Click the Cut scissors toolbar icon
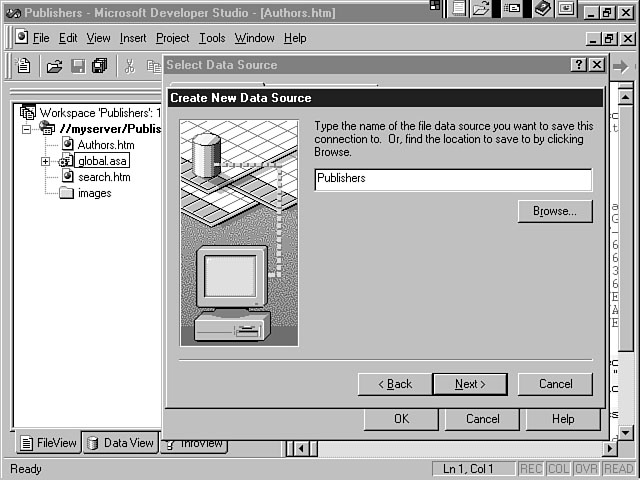 click(129, 66)
